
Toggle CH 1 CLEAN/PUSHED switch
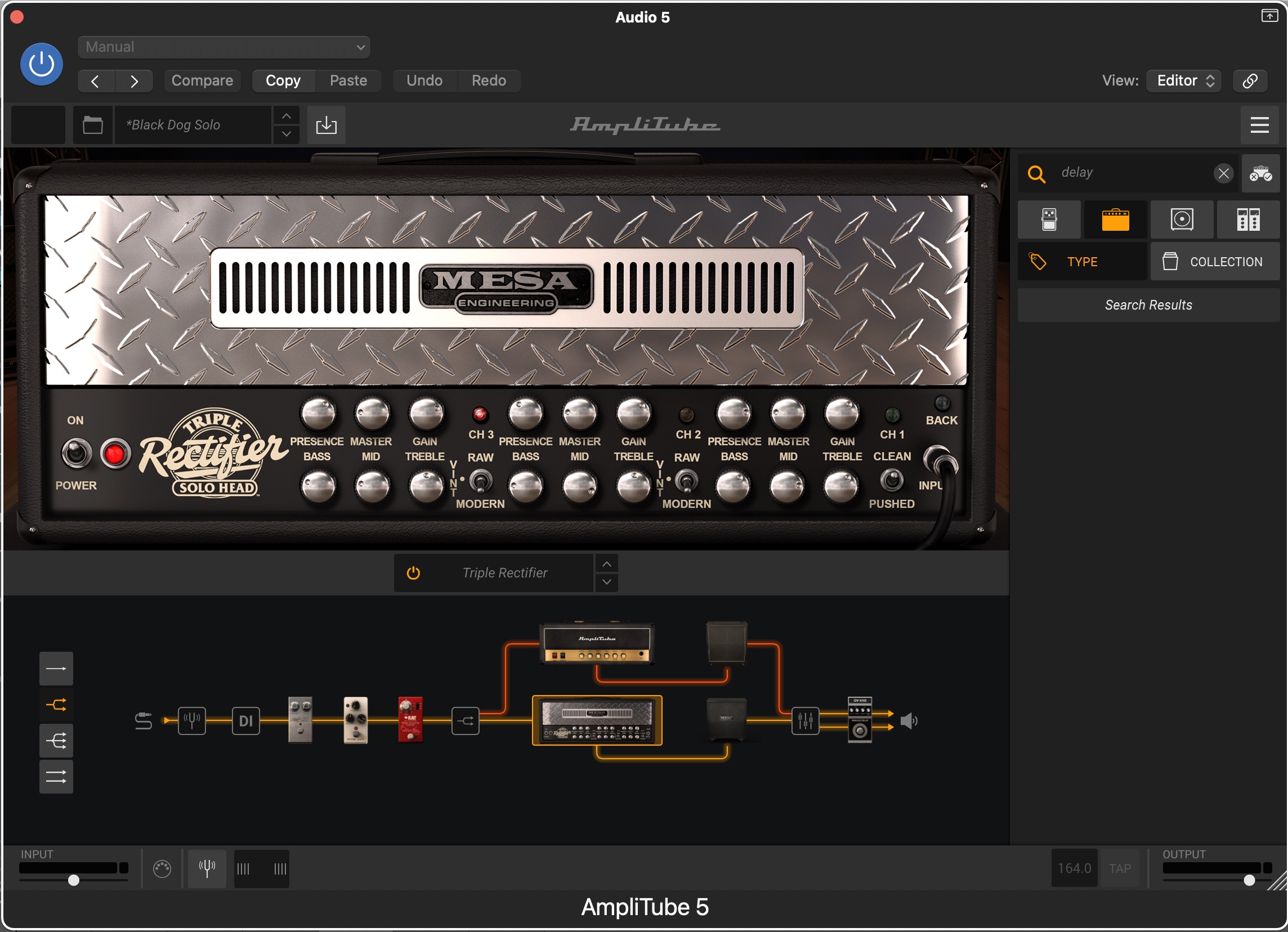(x=892, y=480)
